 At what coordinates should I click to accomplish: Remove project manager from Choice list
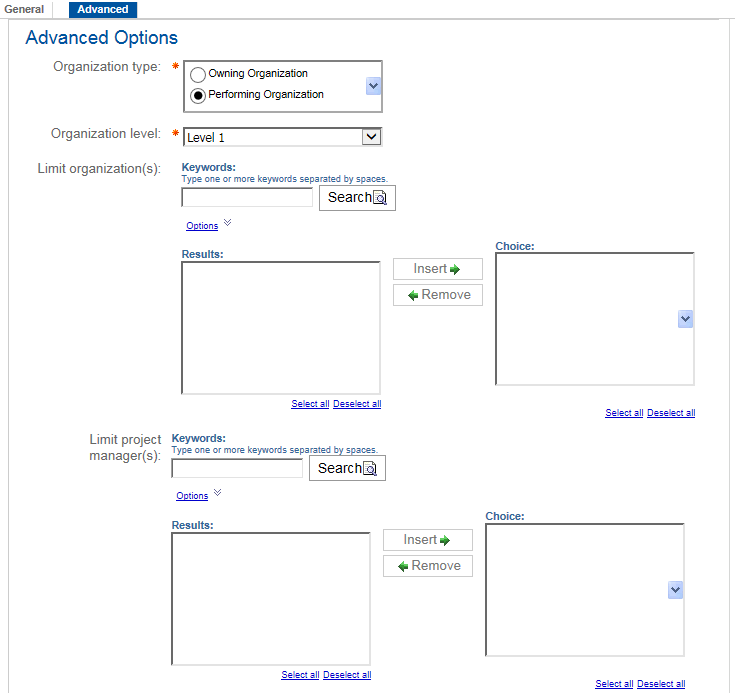pos(427,566)
